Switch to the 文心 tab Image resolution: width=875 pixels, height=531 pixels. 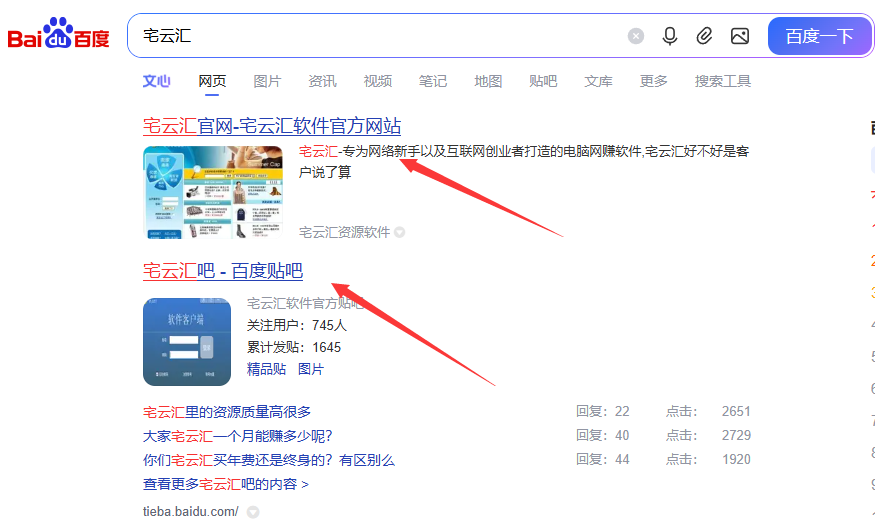pos(156,81)
